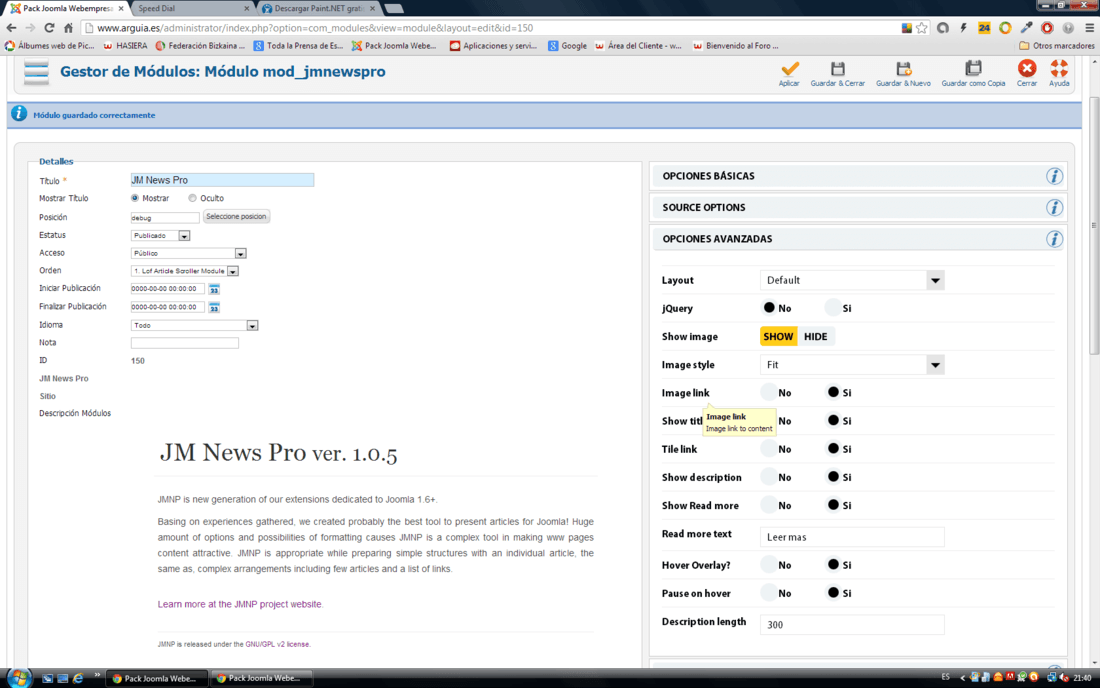This screenshot has height=688, width=1100.
Task: Click info icon on Opciones Básicas panel
Action: click(x=1054, y=176)
